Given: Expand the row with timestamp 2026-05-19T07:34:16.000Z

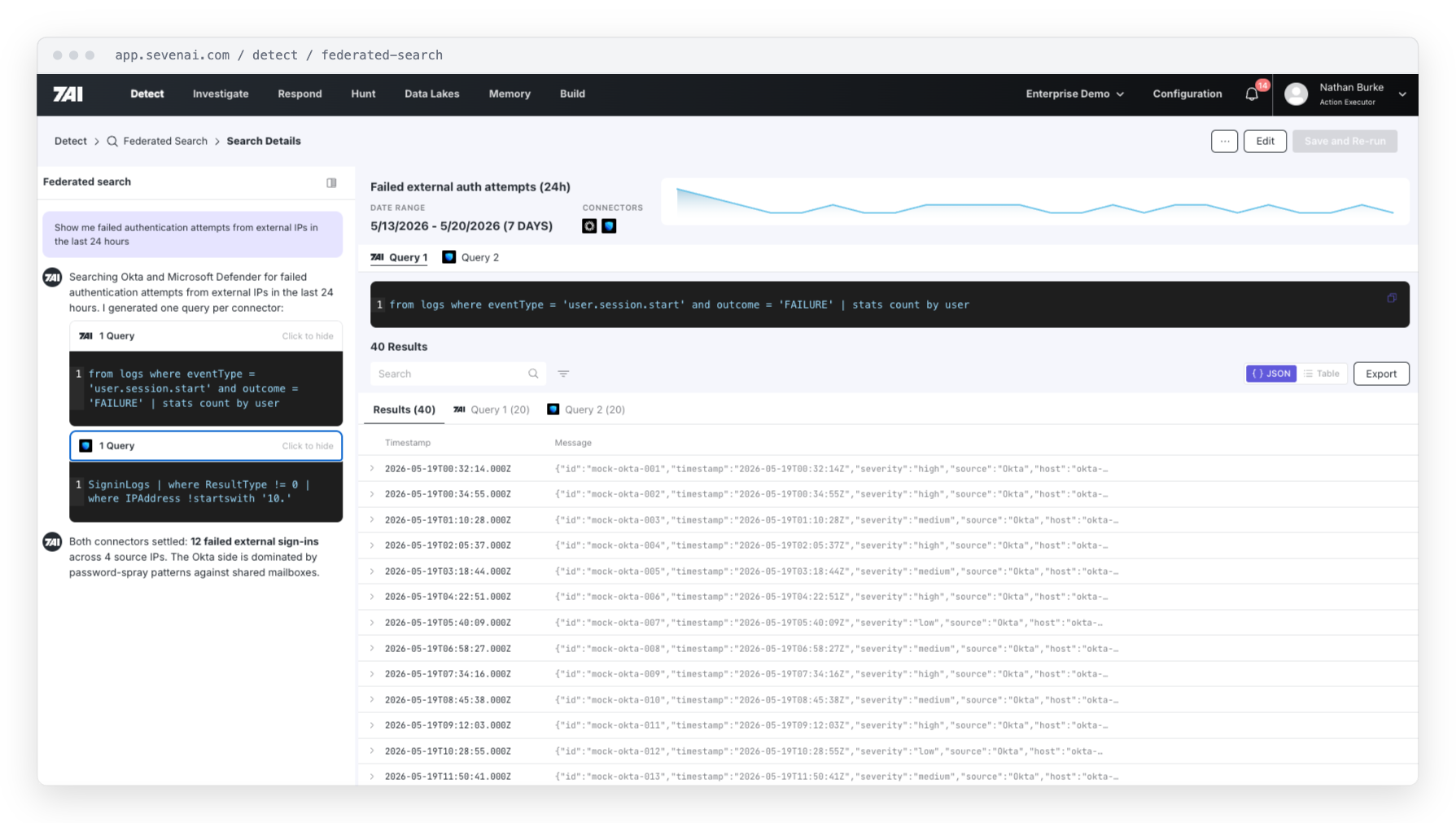Looking at the screenshot, I should pos(372,674).
